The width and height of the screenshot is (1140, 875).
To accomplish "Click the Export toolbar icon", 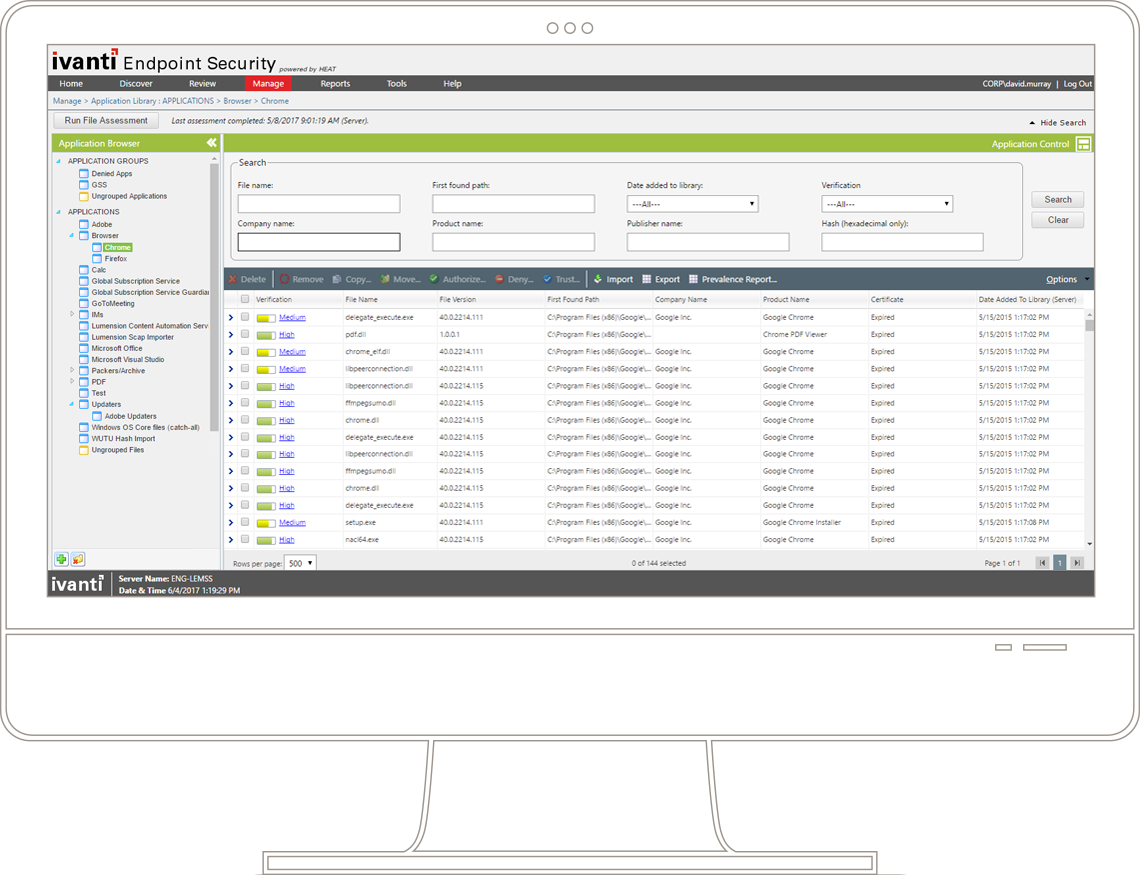I will tap(646, 279).
